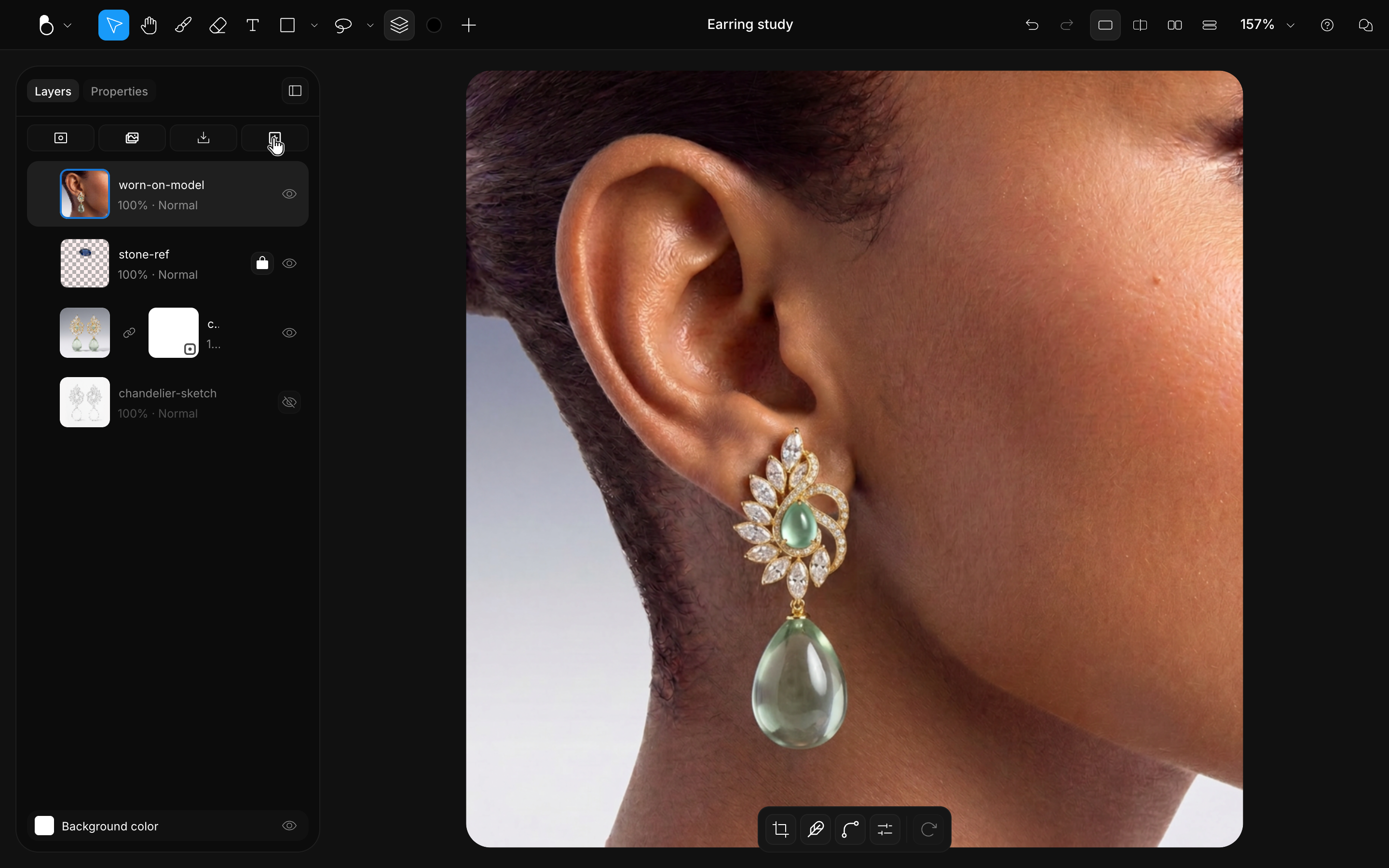Select the Text tool

click(253, 25)
